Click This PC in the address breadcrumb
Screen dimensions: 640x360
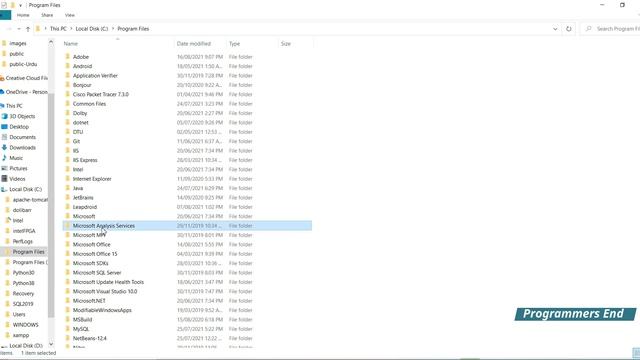coord(58,29)
